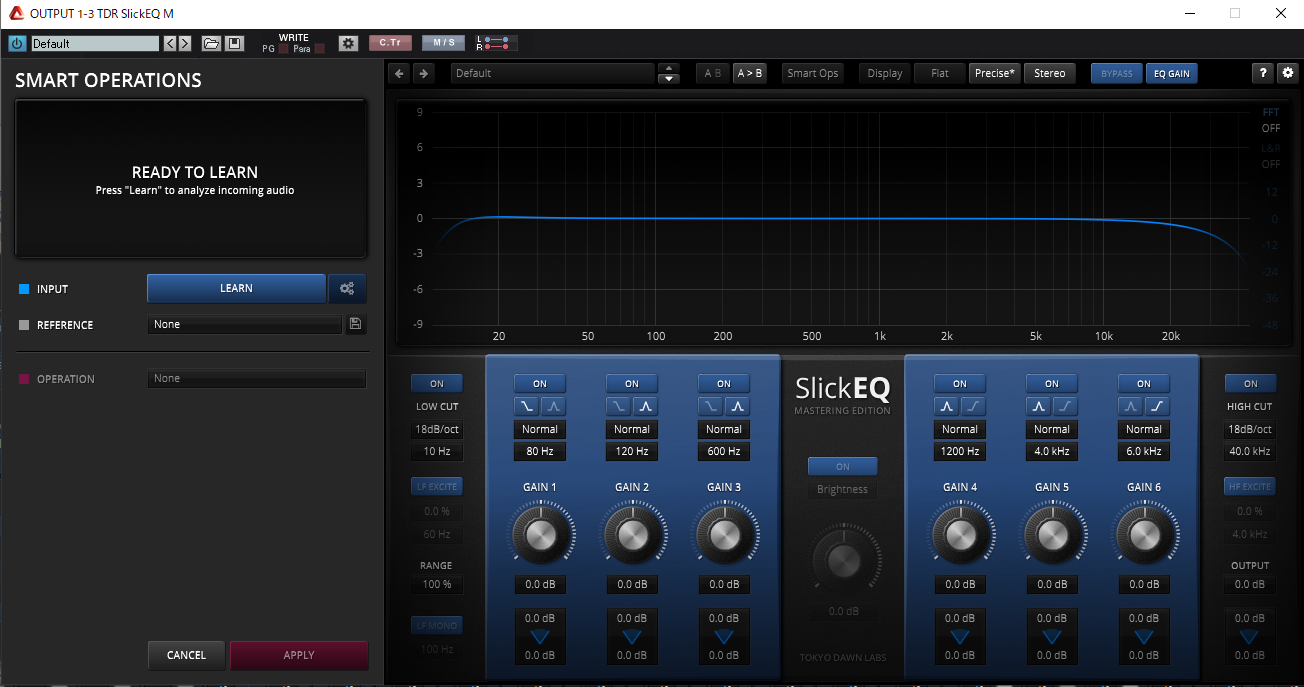Go to the next host preset
This screenshot has width=1304, height=687.
click(x=185, y=43)
